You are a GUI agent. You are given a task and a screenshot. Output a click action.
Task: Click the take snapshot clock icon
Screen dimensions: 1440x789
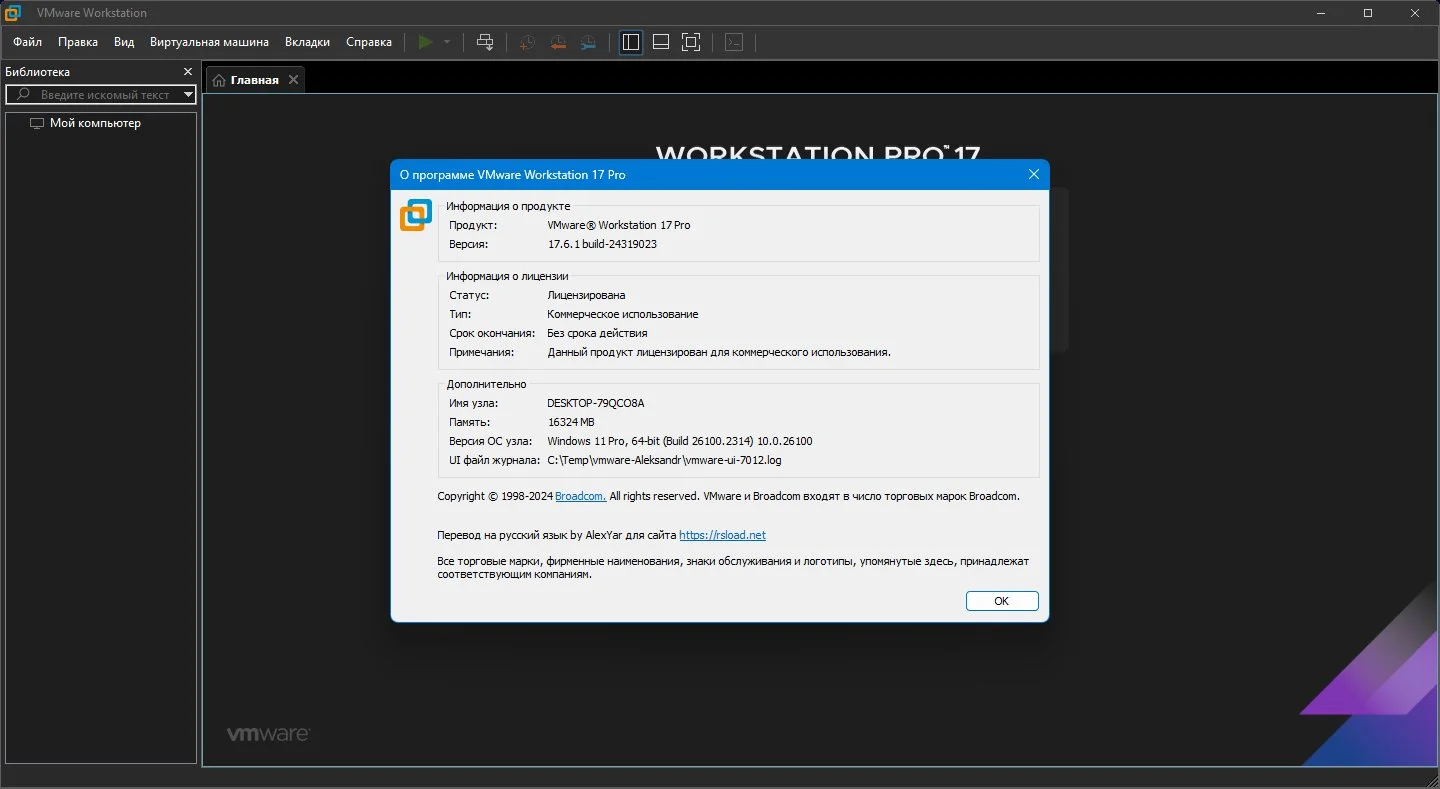pos(527,42)
